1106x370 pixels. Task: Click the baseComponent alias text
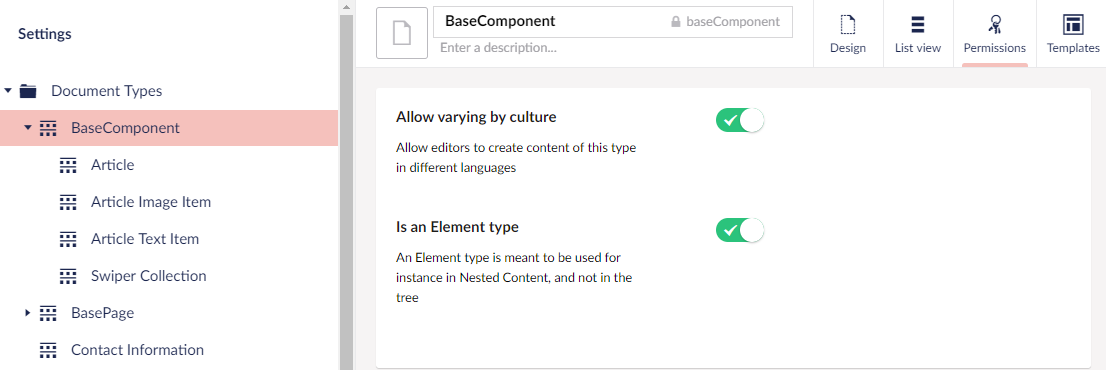tap(733, 22)
